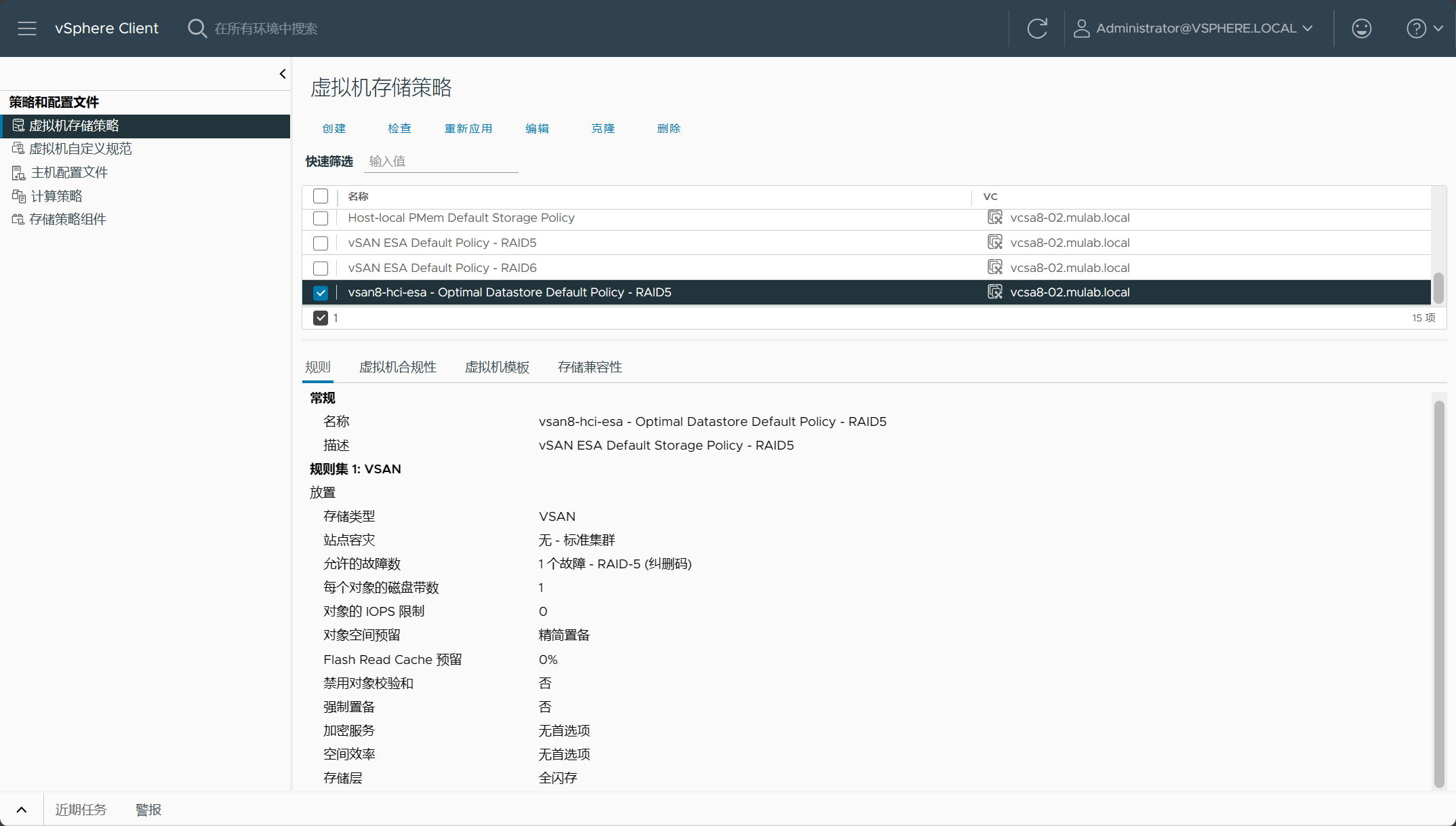This screenshot has width=1456, height=826.
Task: Click the global search field 在所有环境中搜索
Action: click(266, 28)
